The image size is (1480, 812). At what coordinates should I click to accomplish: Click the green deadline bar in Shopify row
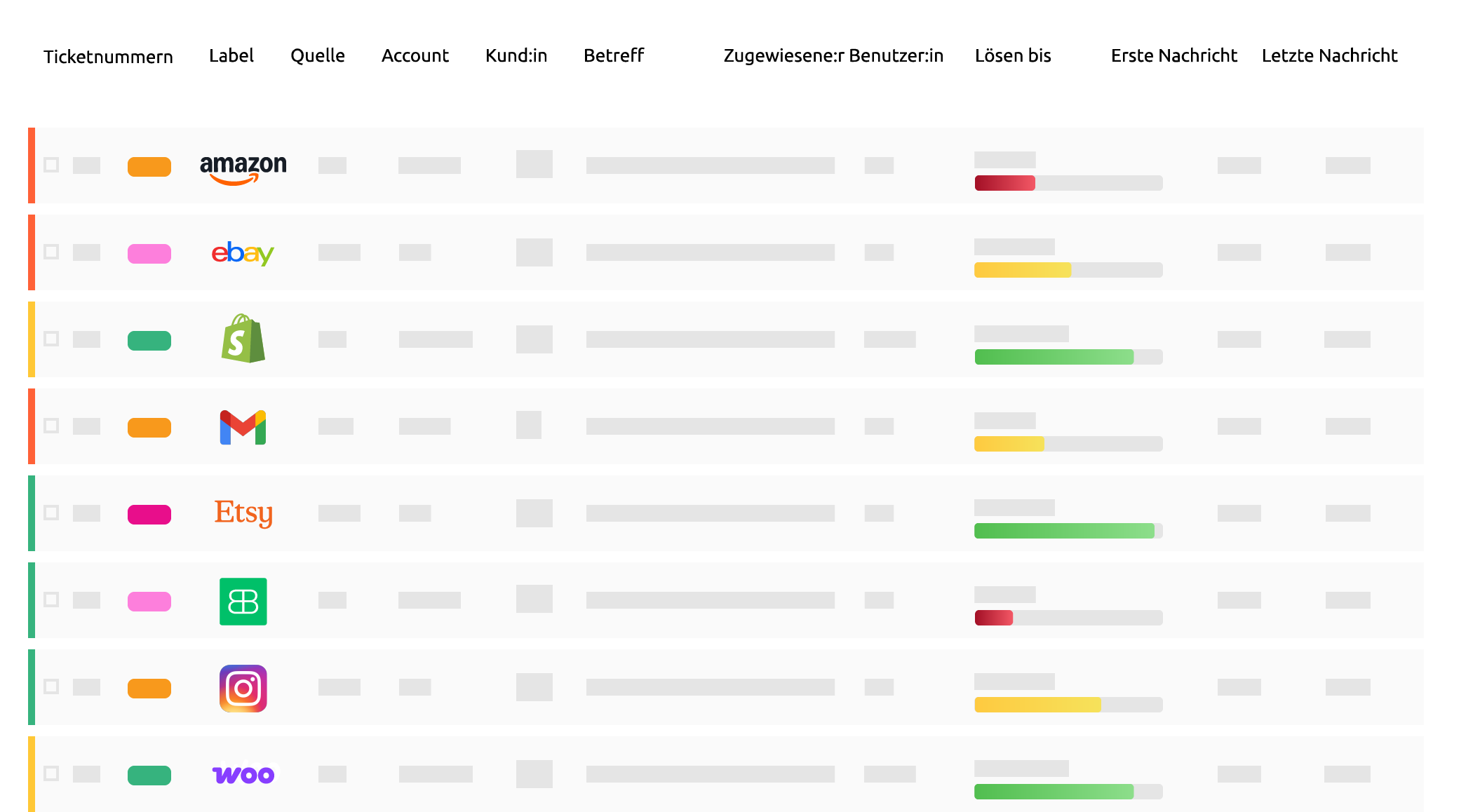(x=1054, y=357)
